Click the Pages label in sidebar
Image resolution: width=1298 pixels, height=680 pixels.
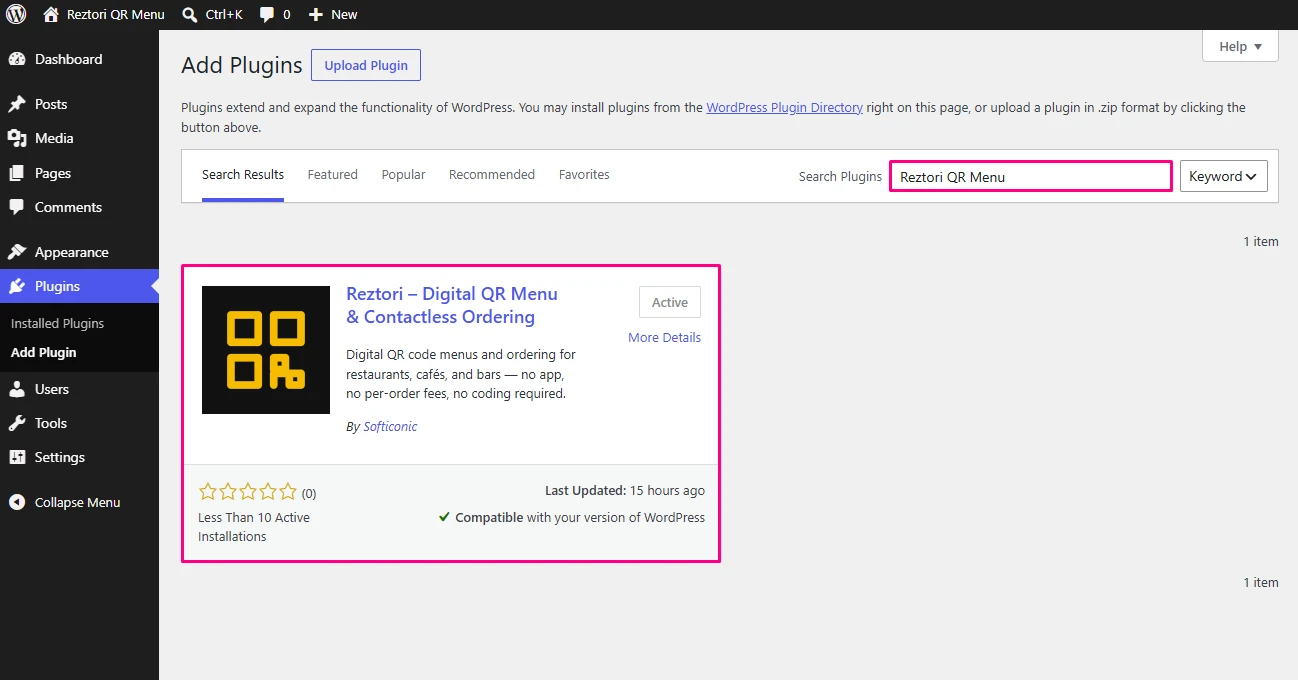pos(53,173)
